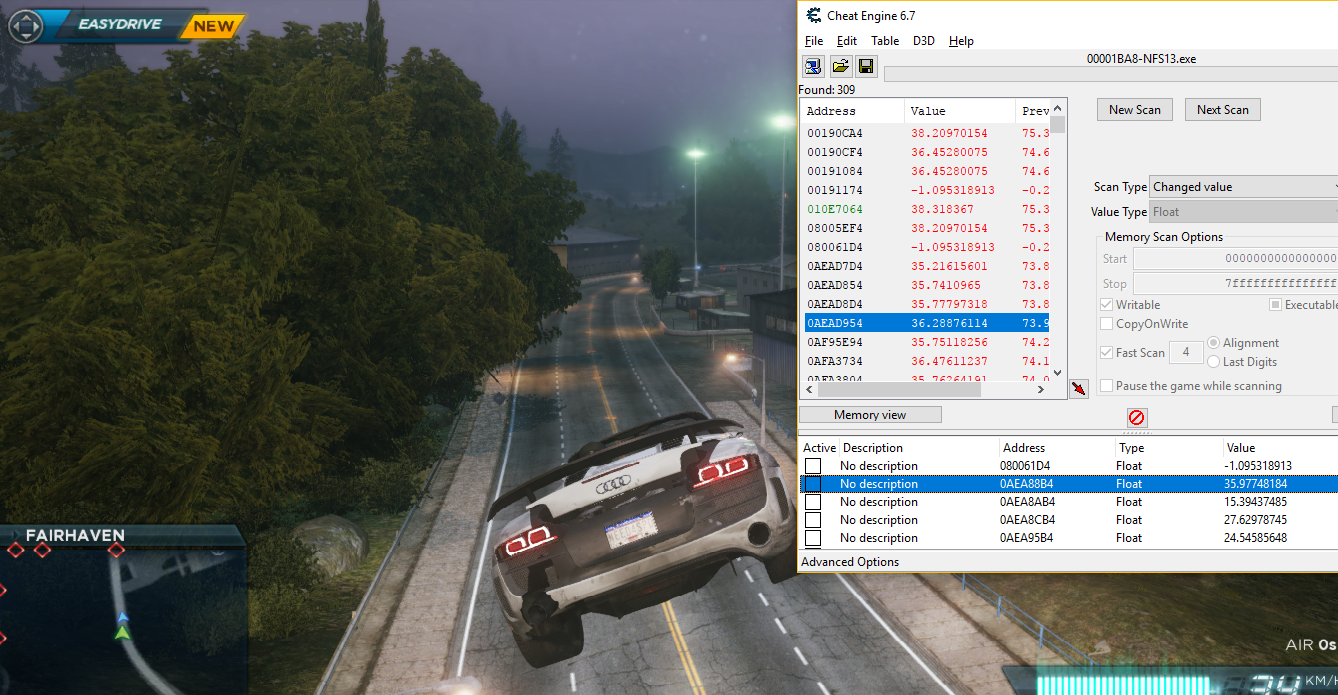
Task: Click value 27.62978745 in address list
Action: click(x=1255, y=520)
